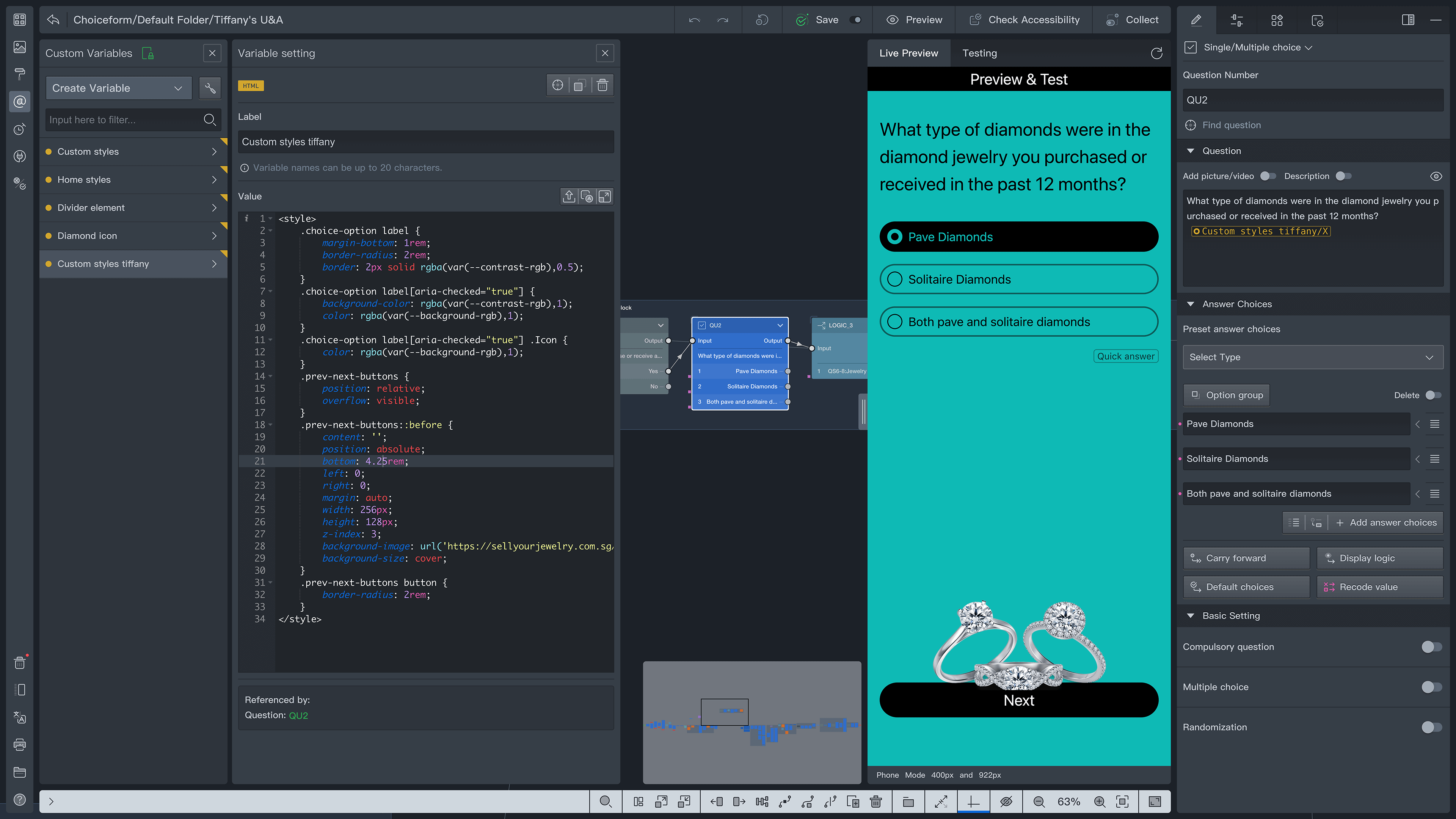
Task: Click the Add answer choices button
Action: [x=1386, y=523]
